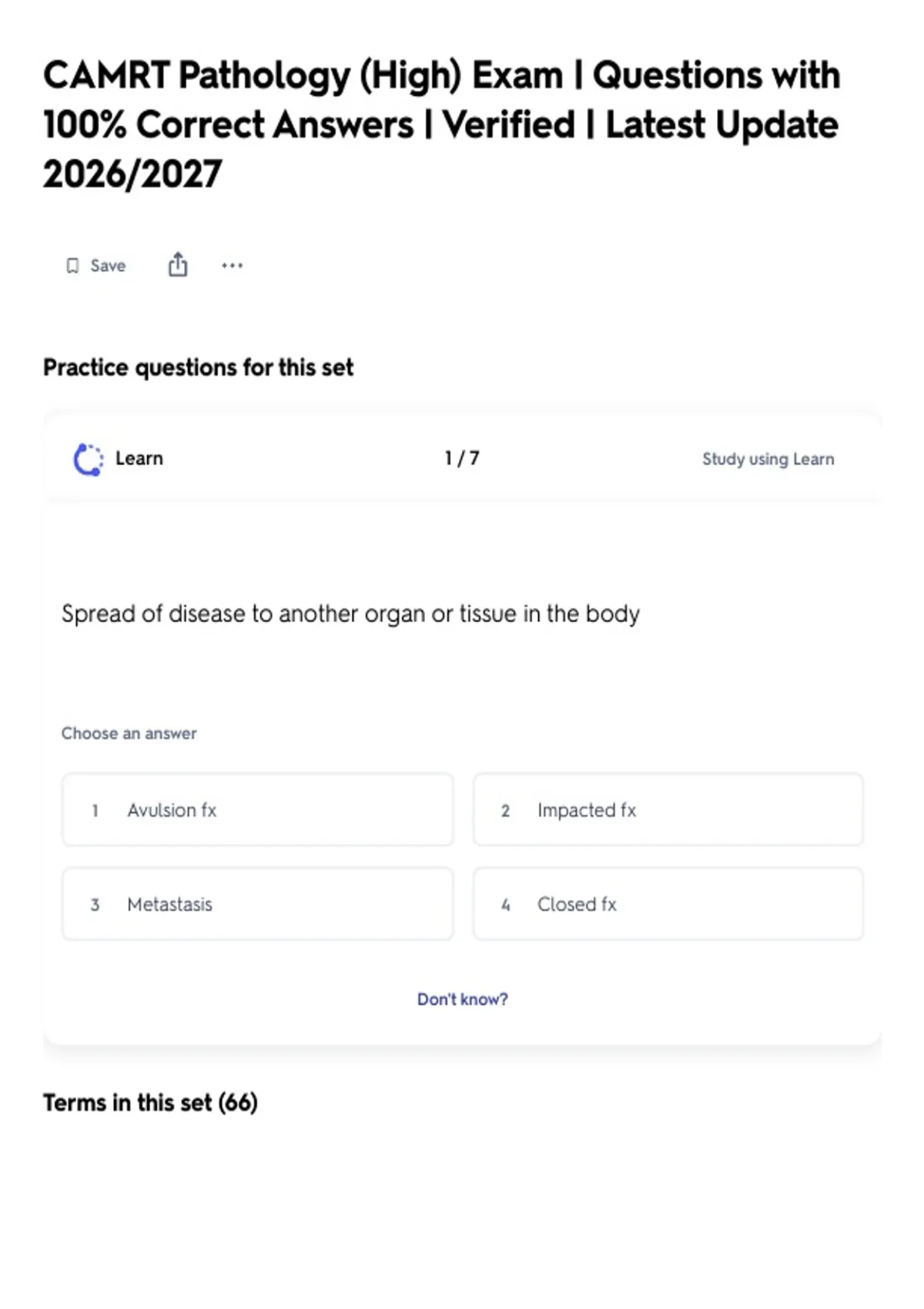Image resolution: width=924 pixels, height=1309 pixels.
Task: Choose answer 2 Impacted fx
Action: (668, 810)
